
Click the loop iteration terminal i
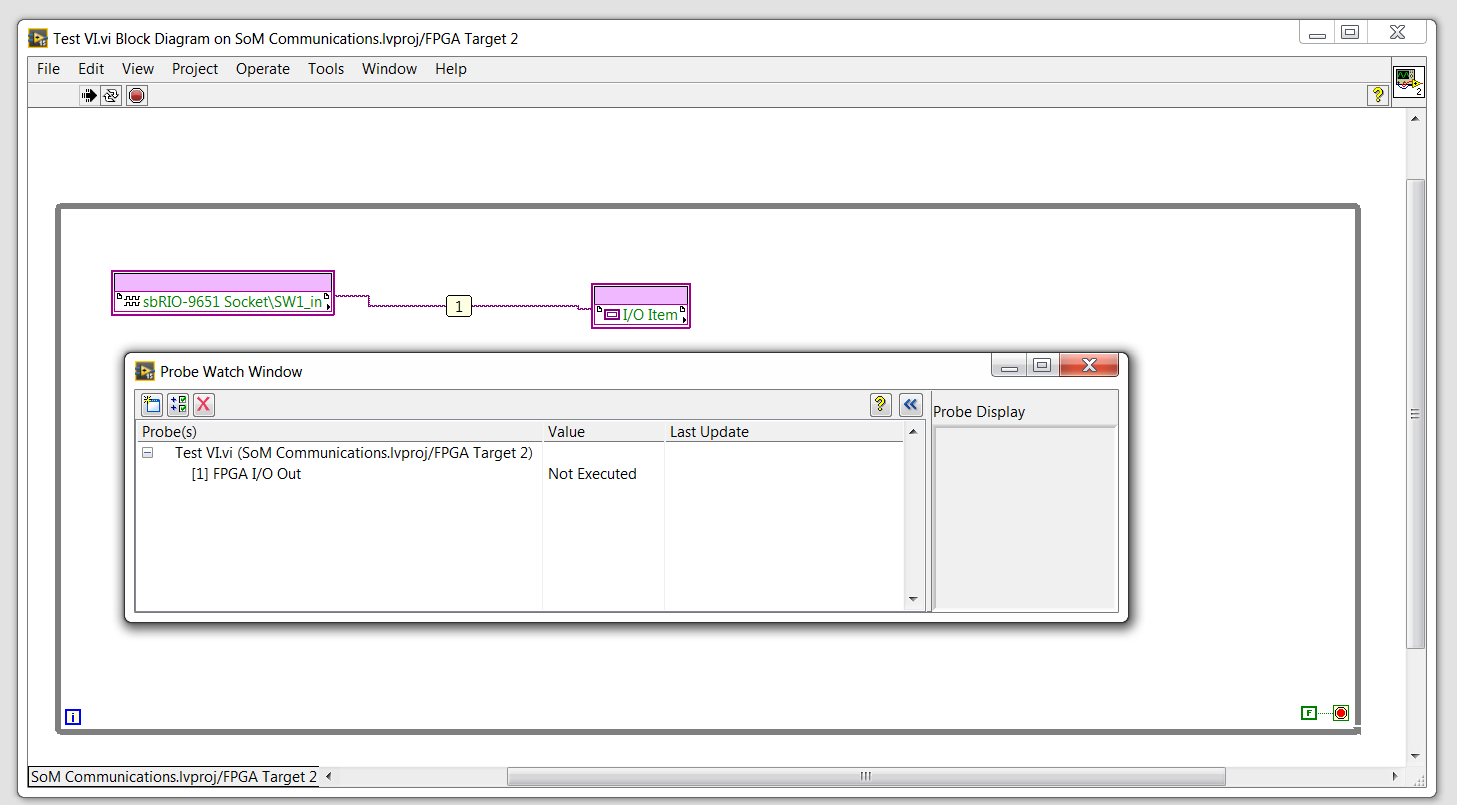pyautogui.click(x=73, y=717)
